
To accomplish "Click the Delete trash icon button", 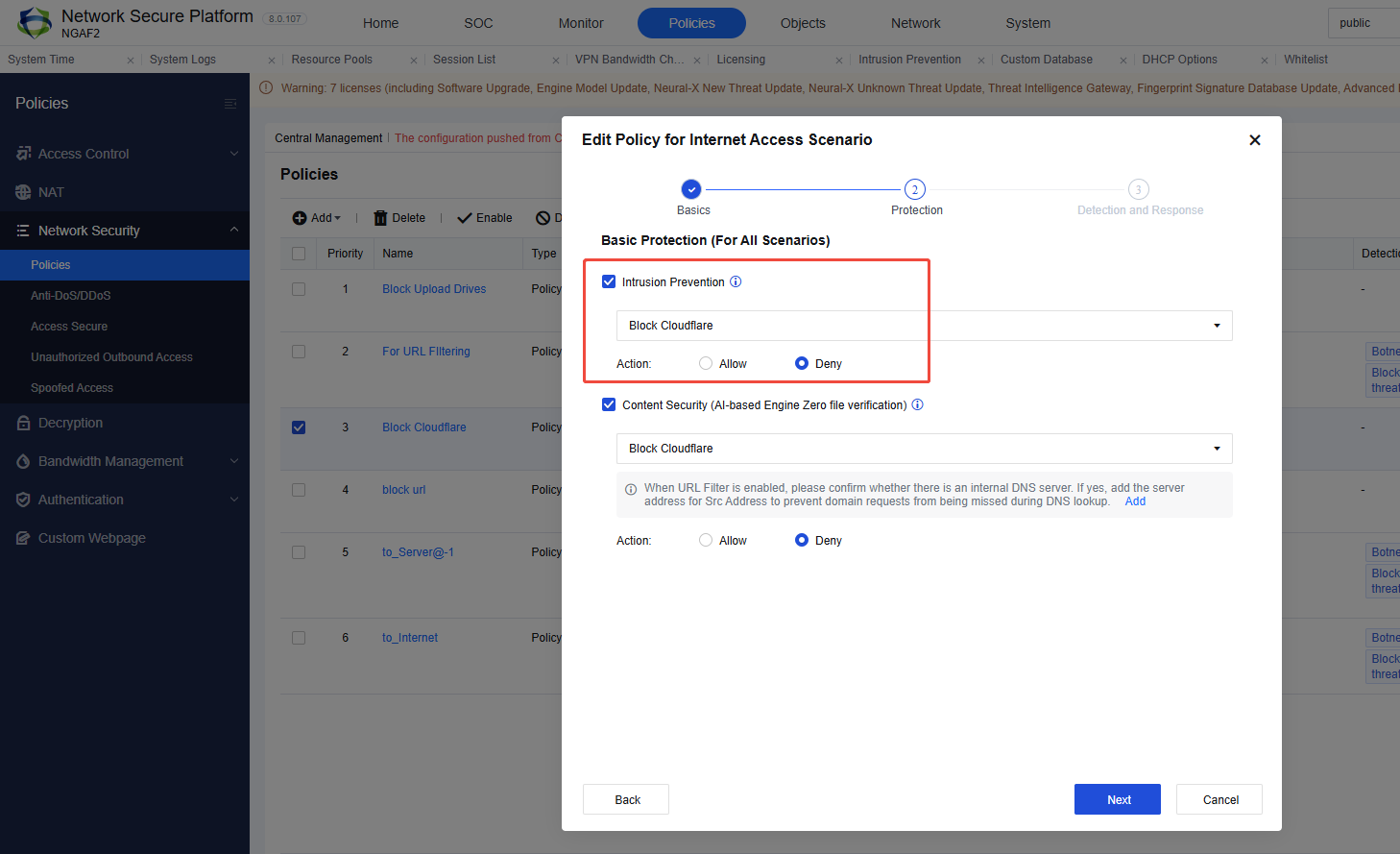I will pyautogui.click(x=399, y=218).
